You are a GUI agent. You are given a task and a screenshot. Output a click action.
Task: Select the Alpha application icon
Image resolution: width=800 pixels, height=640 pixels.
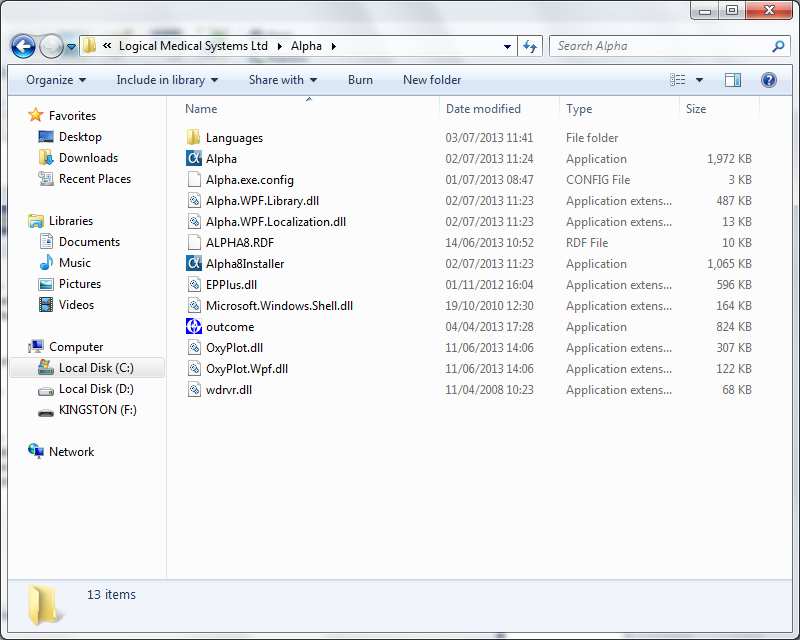tap(194, 158)
